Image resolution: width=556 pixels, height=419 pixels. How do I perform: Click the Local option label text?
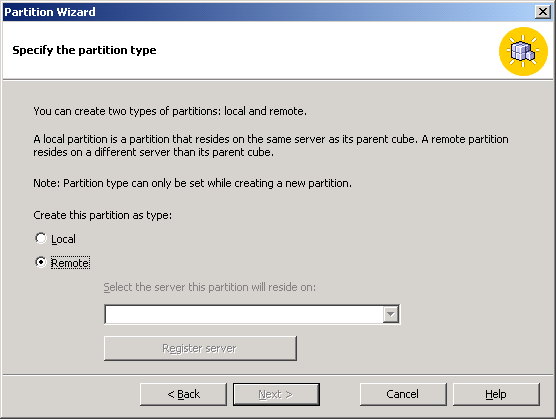click(x=63, y=239)
